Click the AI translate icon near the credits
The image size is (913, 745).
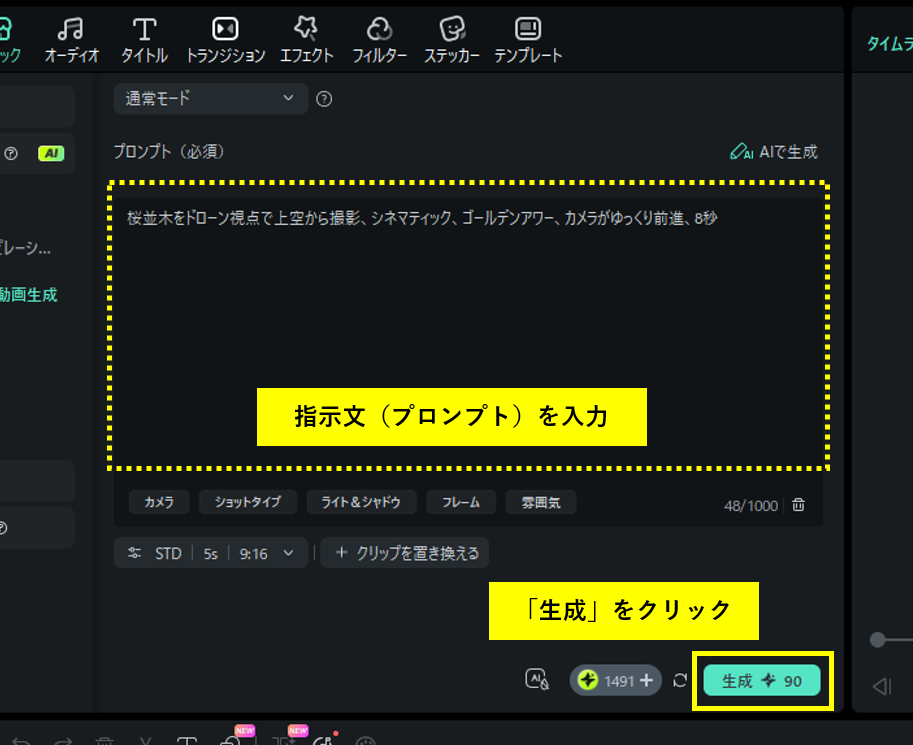tap(538, 679)
